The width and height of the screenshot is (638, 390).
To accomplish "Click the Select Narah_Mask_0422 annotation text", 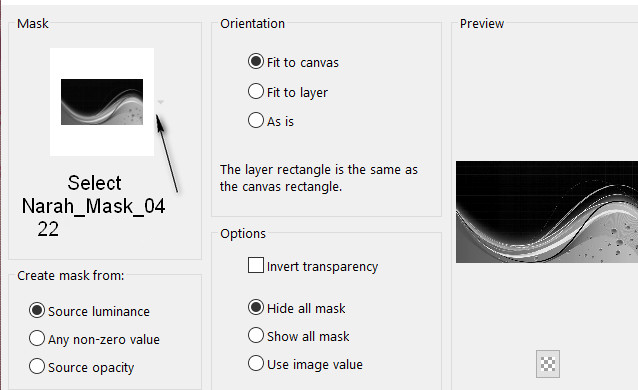I will click(94, 206).
